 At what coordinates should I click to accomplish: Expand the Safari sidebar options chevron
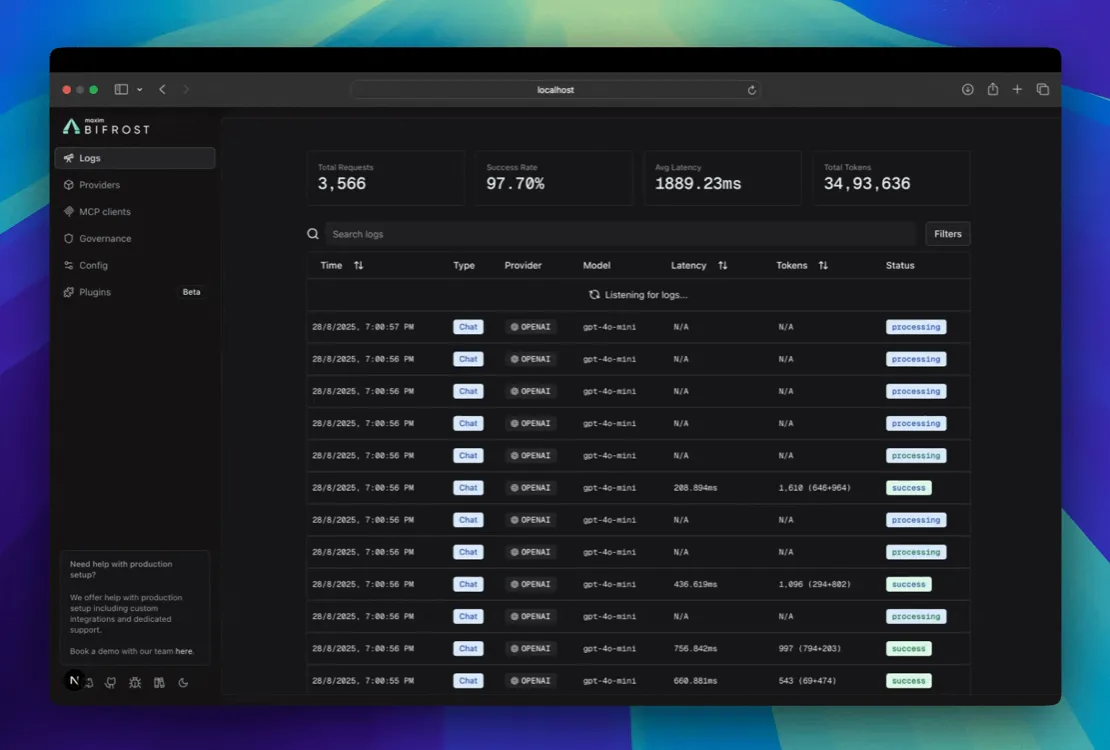click(139, 89)
